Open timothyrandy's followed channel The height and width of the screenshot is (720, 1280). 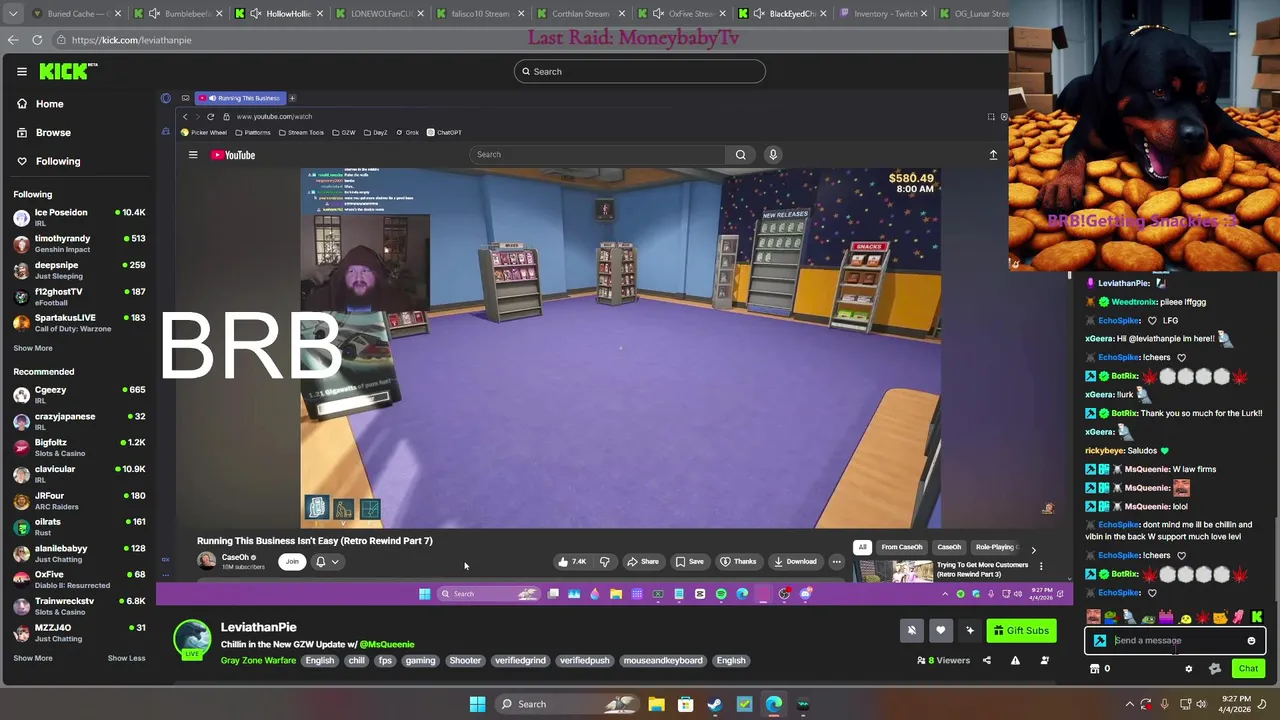79,243
